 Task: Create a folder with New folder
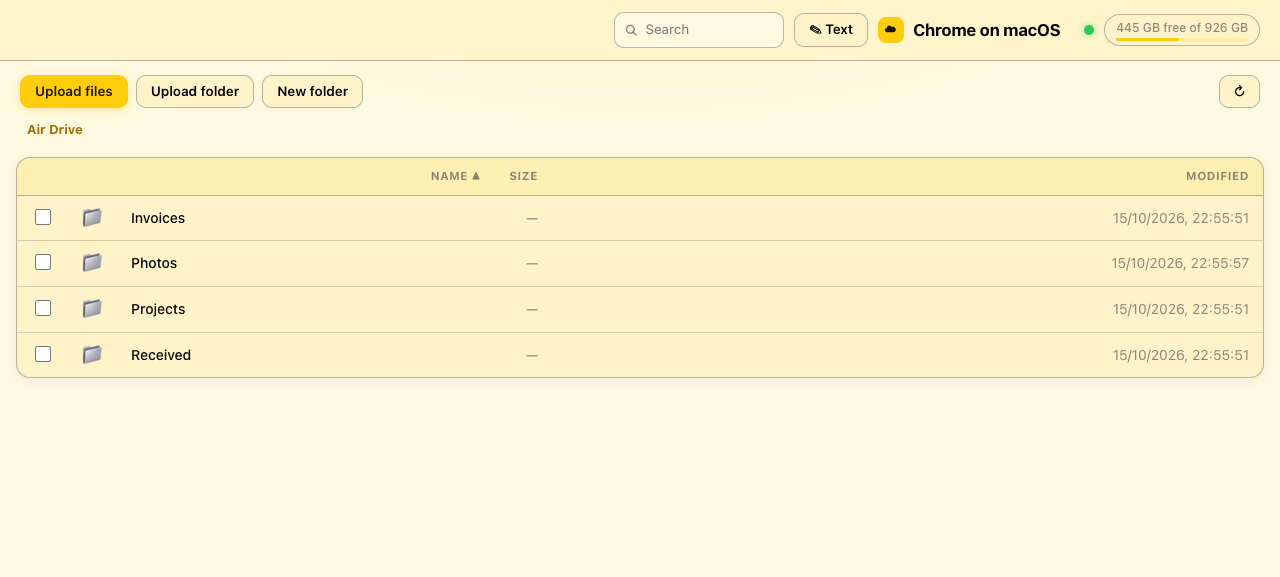click(x=312, y=91)
